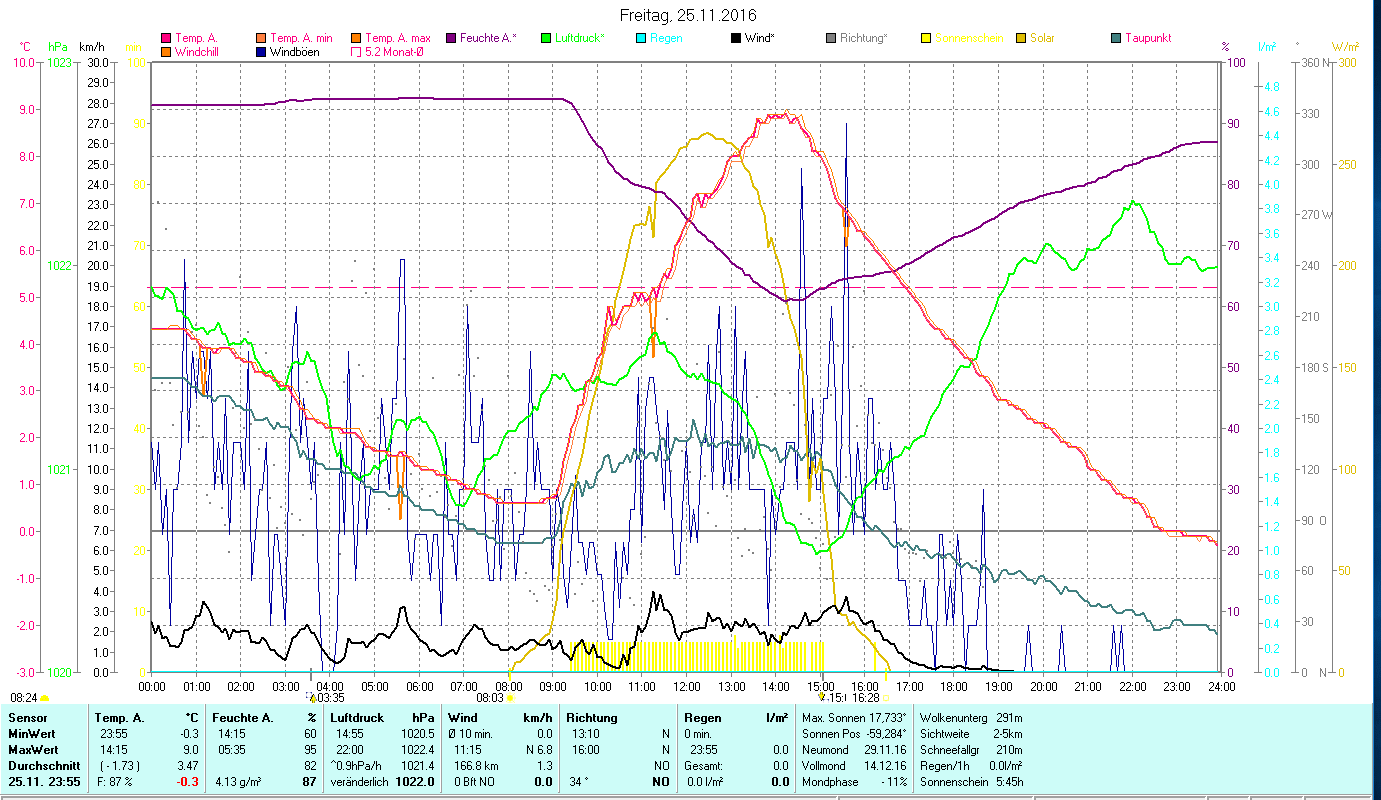Click the sunset sun icon at 16:28
The image size is (1381, 800).
click(x=886, y=698)
